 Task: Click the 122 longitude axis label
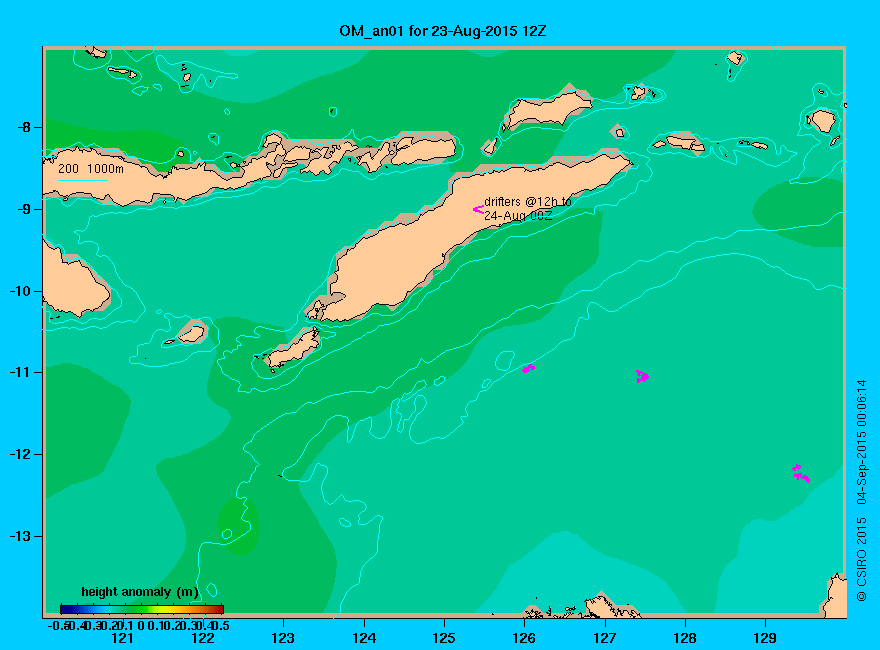(x=203, y=638)
